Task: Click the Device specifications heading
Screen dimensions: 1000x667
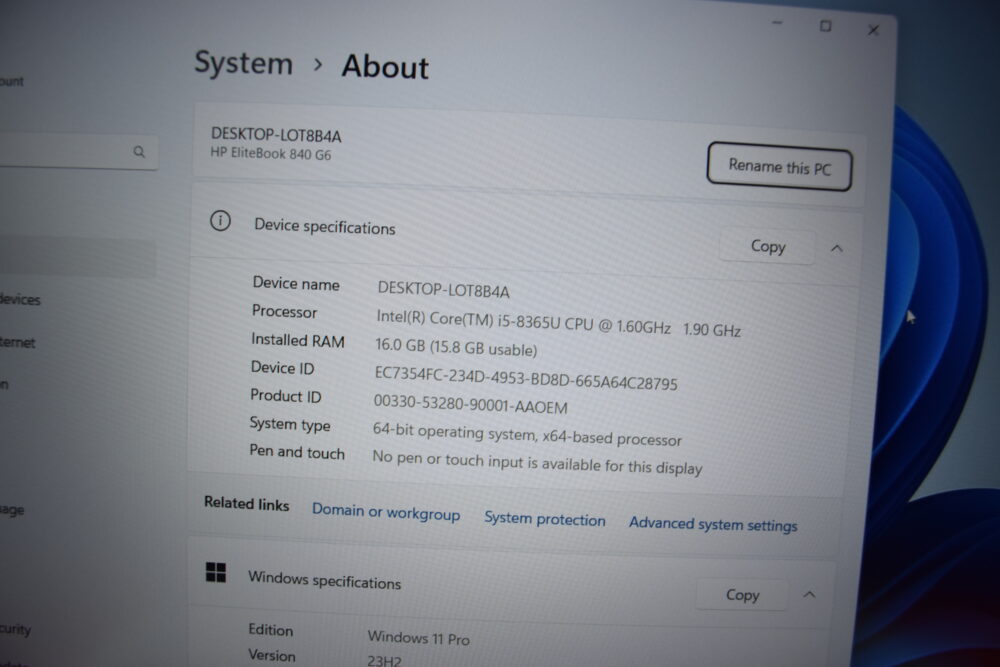Action: (325, 227)
